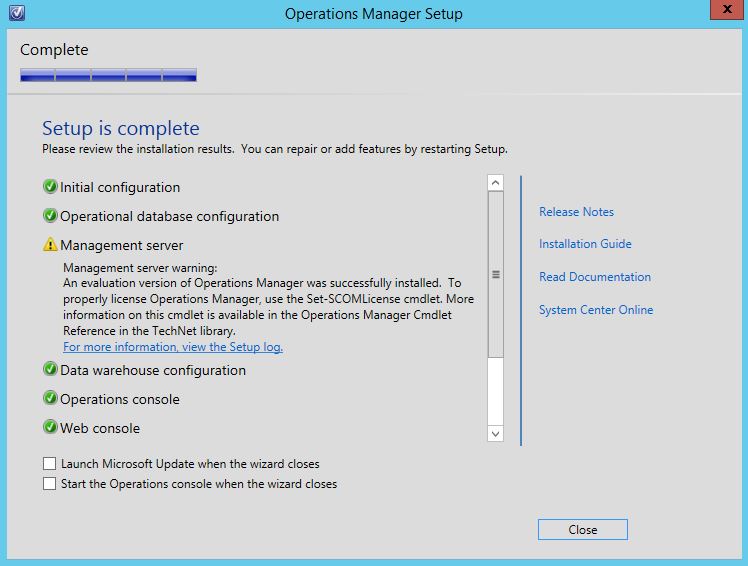Image resolution: width=748 pixels, height=566 pixels.
Task: Click the setup progress bar
Action: click(x=108, y=75)
